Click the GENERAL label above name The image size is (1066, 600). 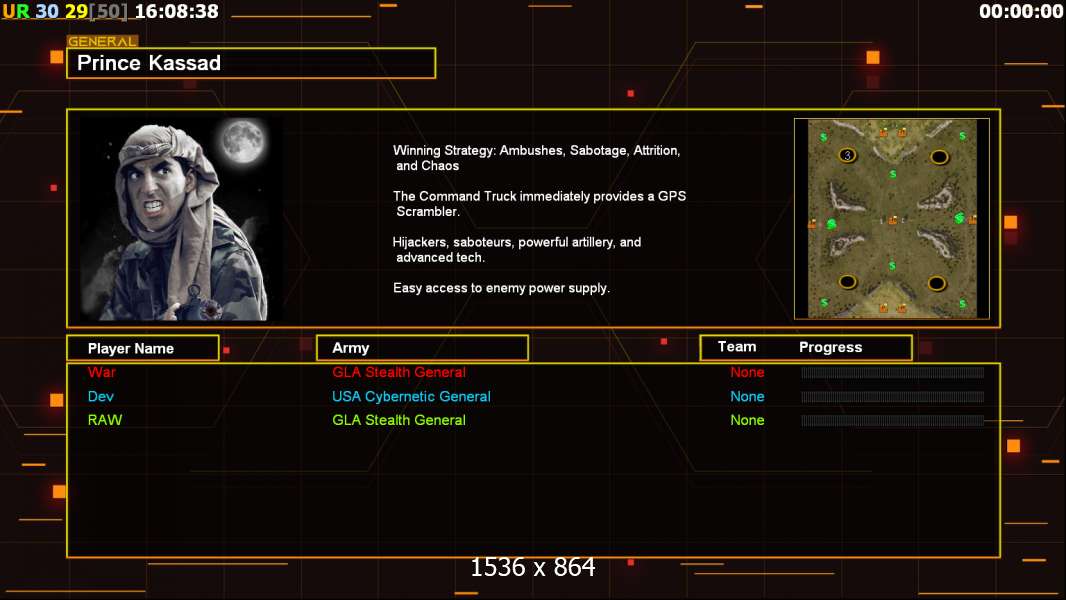(103, 41)
